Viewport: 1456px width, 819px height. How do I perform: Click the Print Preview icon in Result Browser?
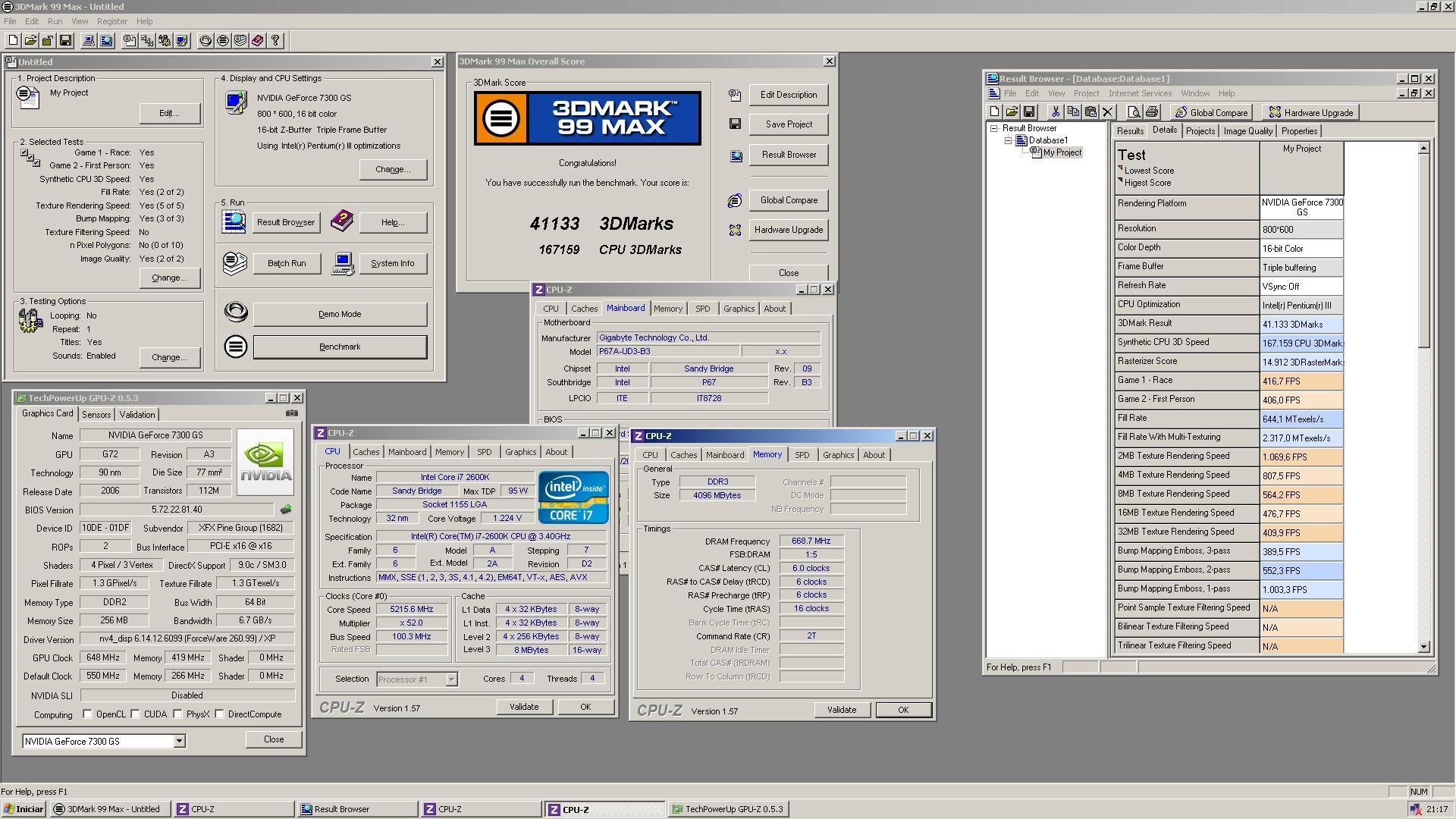[x=1134, y=112]
